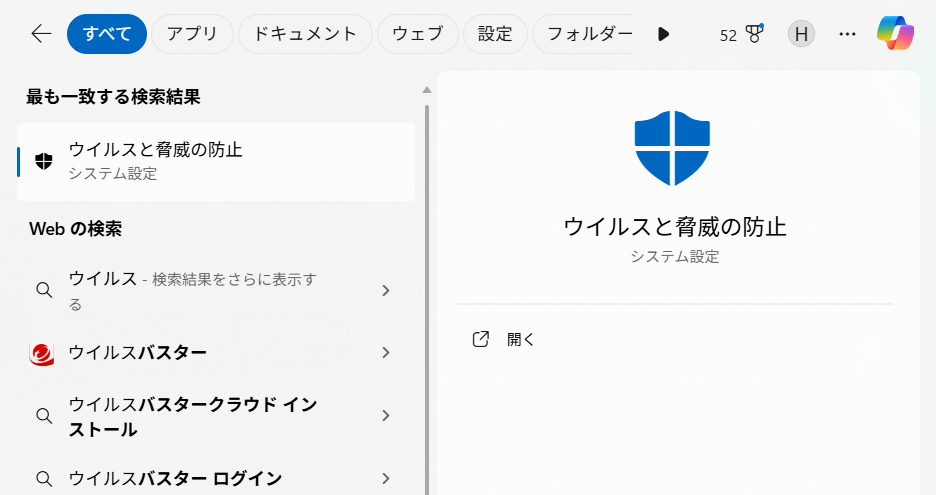The height and width of the screenshot is (495, 936).
Task: Switch to the アプリ filter tab
Action: click(193, 34)
